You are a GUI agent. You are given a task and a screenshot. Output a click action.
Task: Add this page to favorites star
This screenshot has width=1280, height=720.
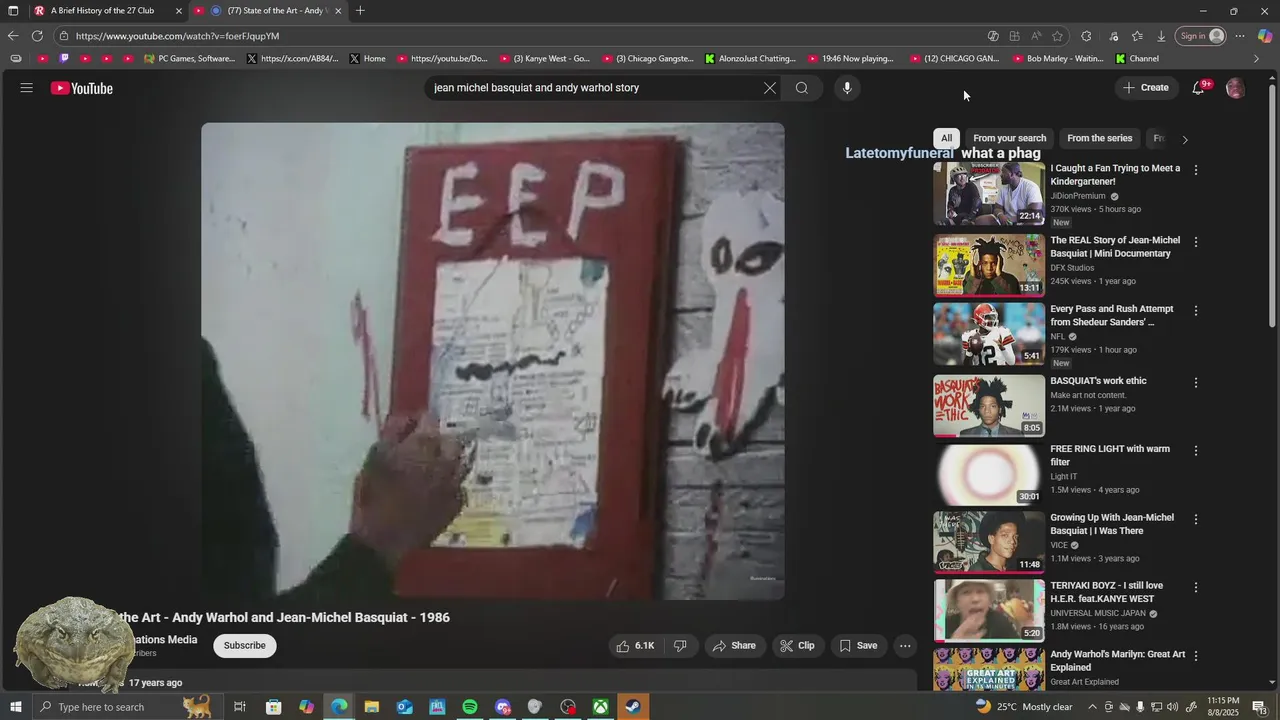click(1057, 36)
